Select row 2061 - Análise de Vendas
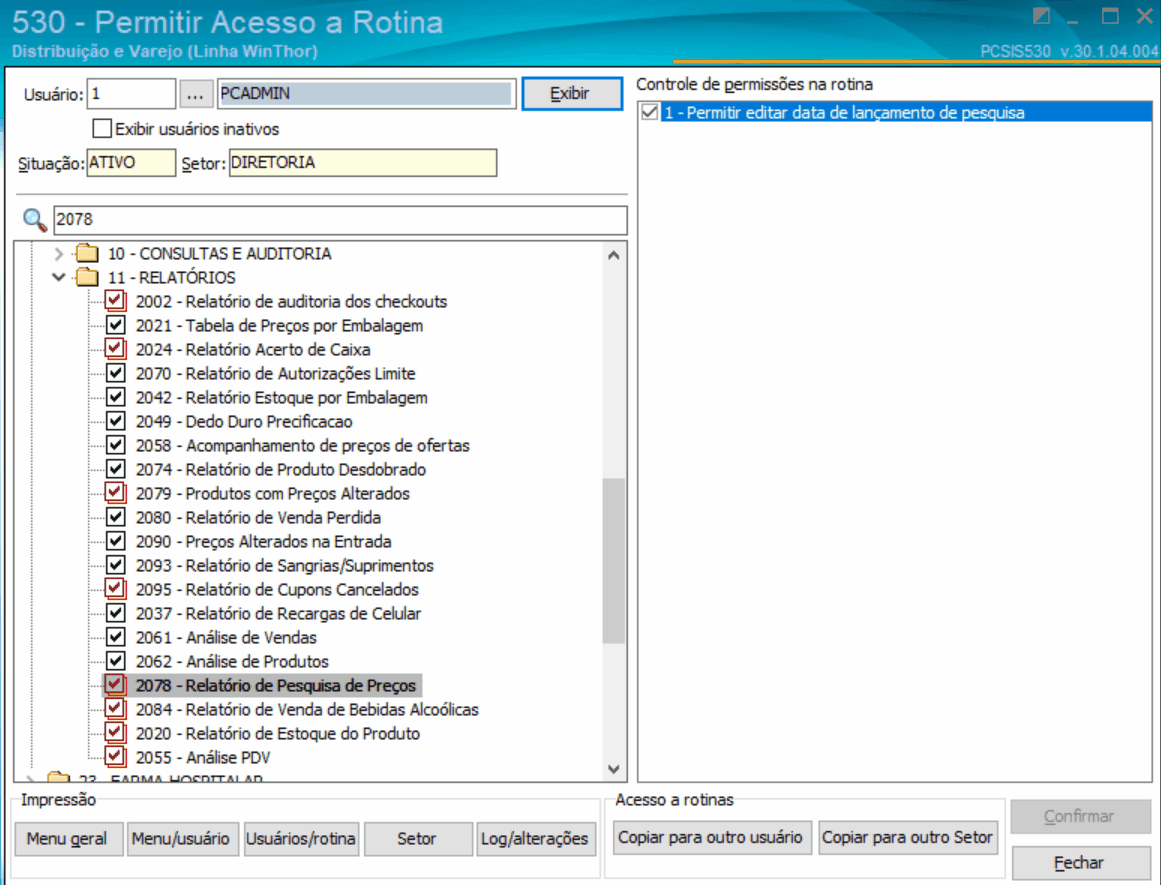 [226, 638]
